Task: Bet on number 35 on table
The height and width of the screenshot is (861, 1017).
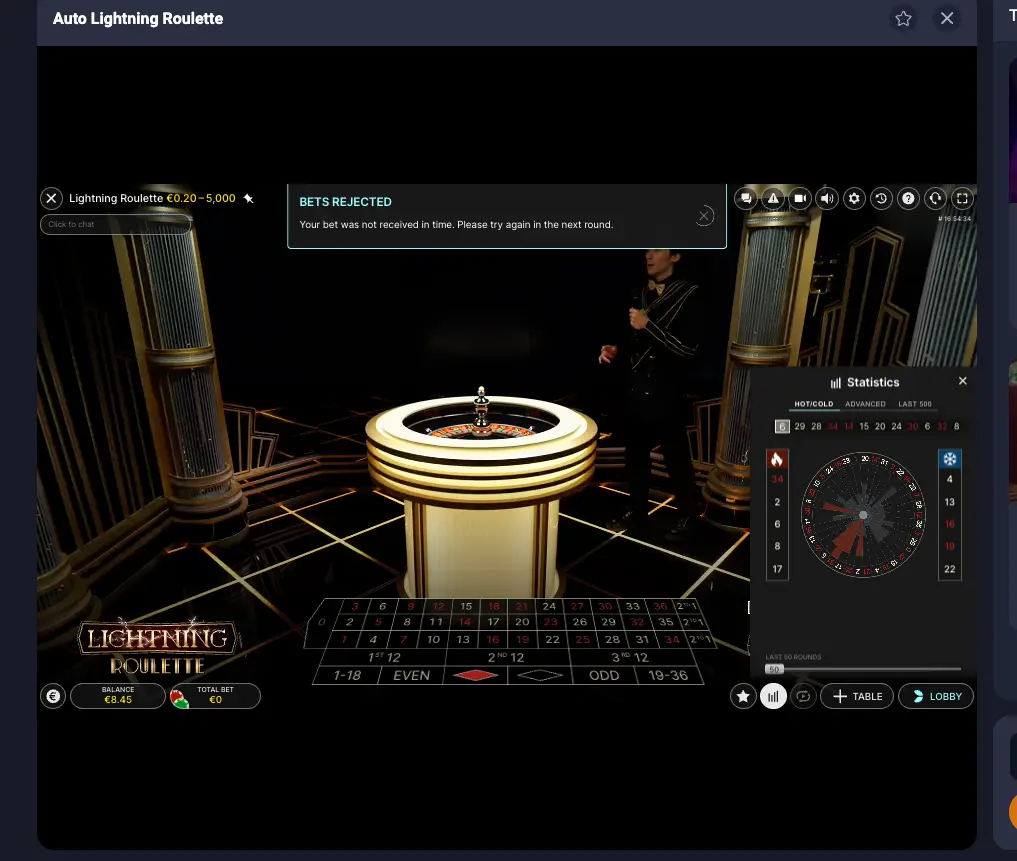Action: point(665,622)
